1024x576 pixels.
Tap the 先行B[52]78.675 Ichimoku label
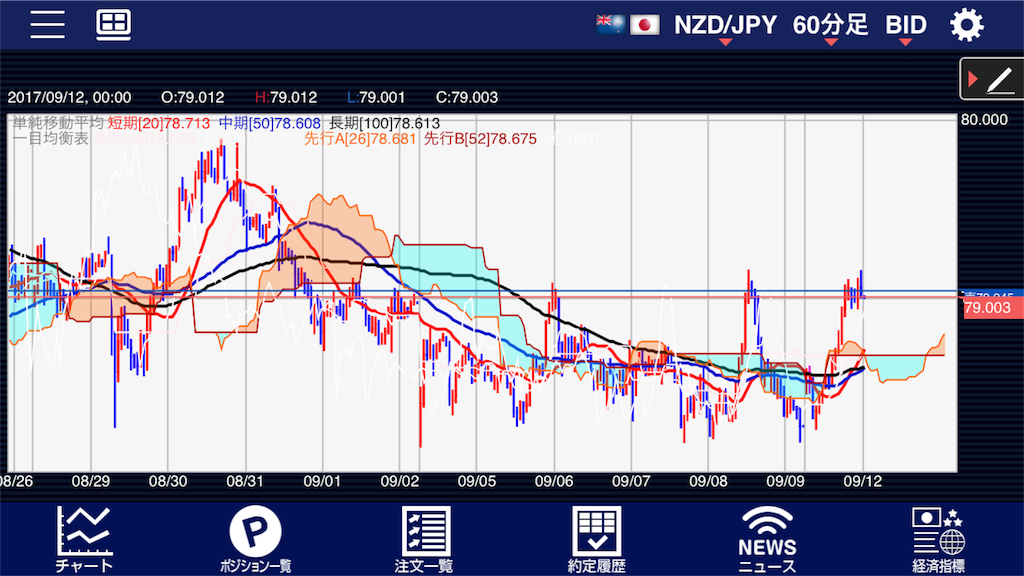coord(480,138)
